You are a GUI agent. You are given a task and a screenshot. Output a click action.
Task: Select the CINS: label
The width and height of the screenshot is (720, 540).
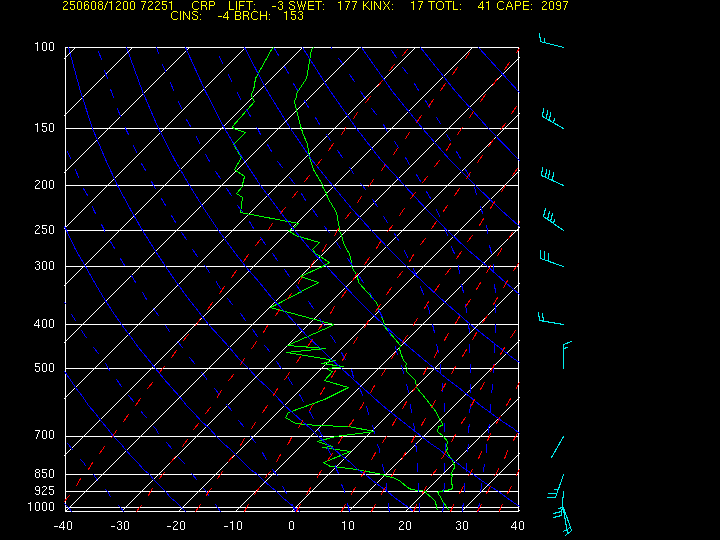click(x=186, y=16)
